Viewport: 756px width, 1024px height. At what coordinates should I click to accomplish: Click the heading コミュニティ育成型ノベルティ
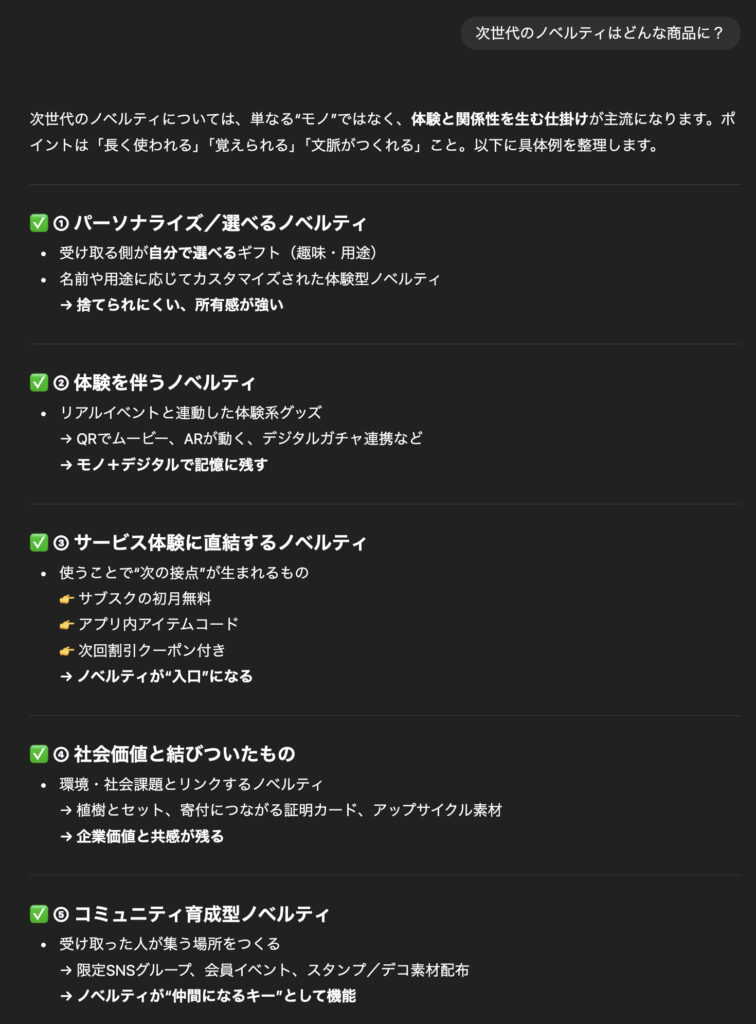201,914
